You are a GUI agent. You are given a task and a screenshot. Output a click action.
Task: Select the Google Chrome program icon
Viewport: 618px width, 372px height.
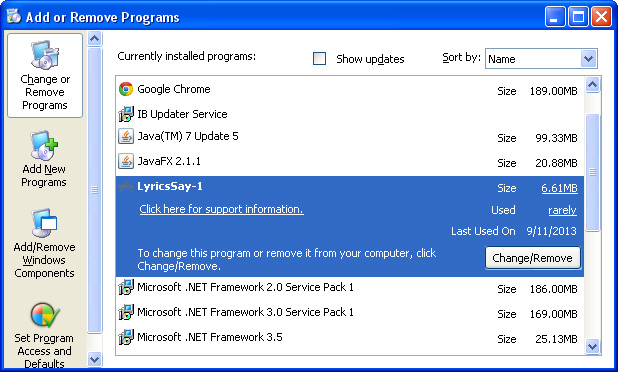[126, 89]
